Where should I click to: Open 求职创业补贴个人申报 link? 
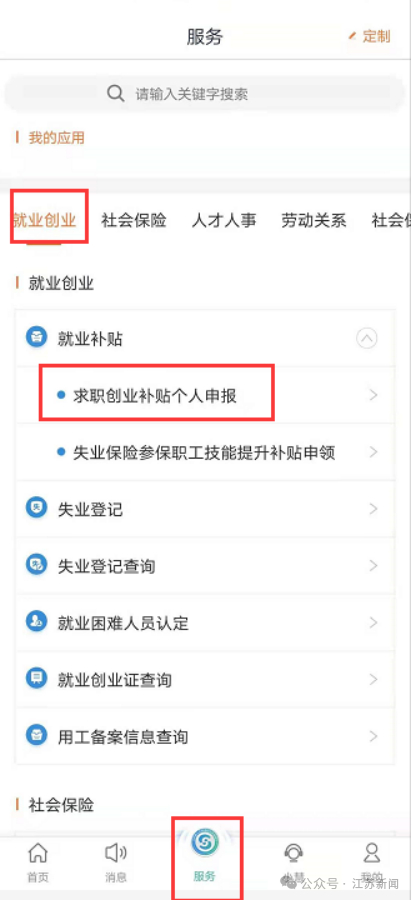pos(155,395)
